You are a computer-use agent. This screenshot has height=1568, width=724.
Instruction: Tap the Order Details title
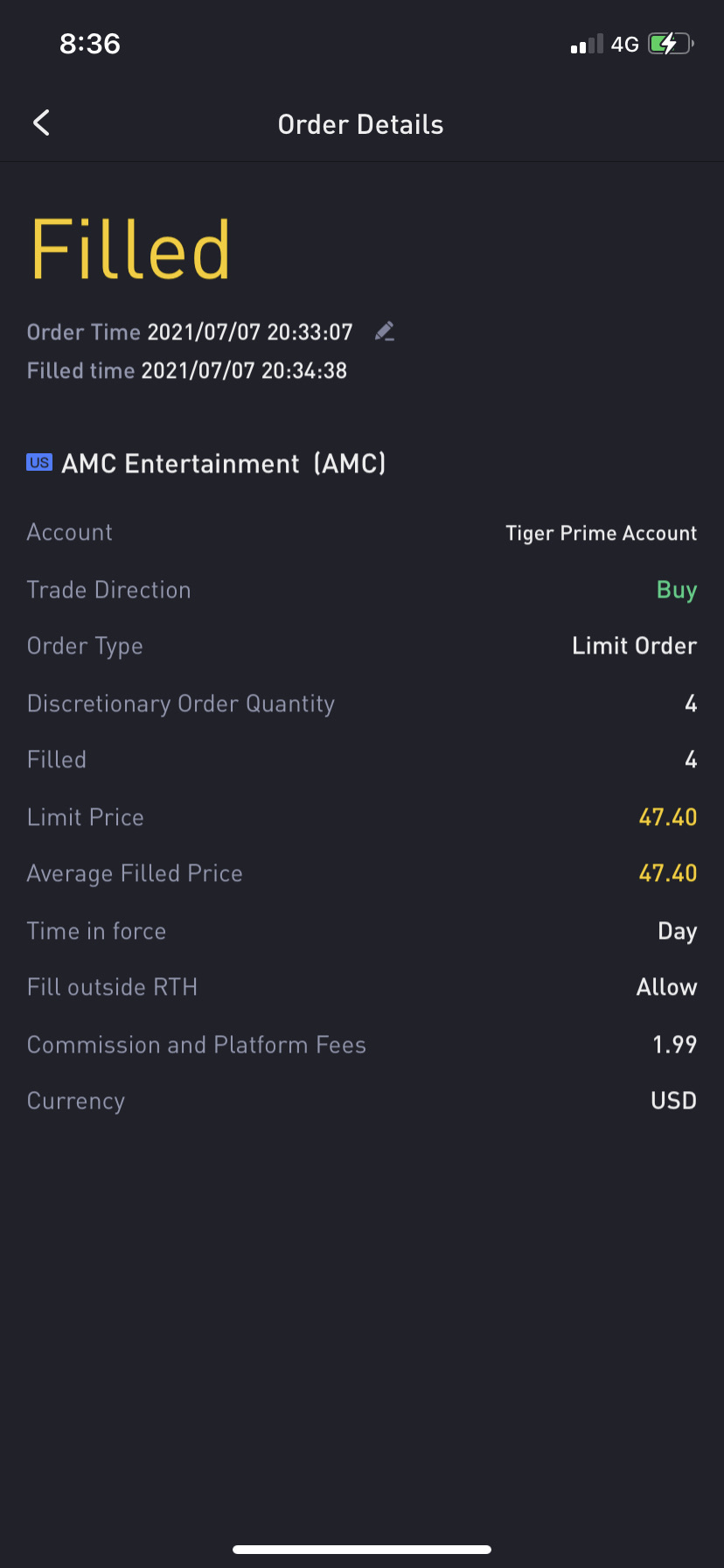[360, 124]
